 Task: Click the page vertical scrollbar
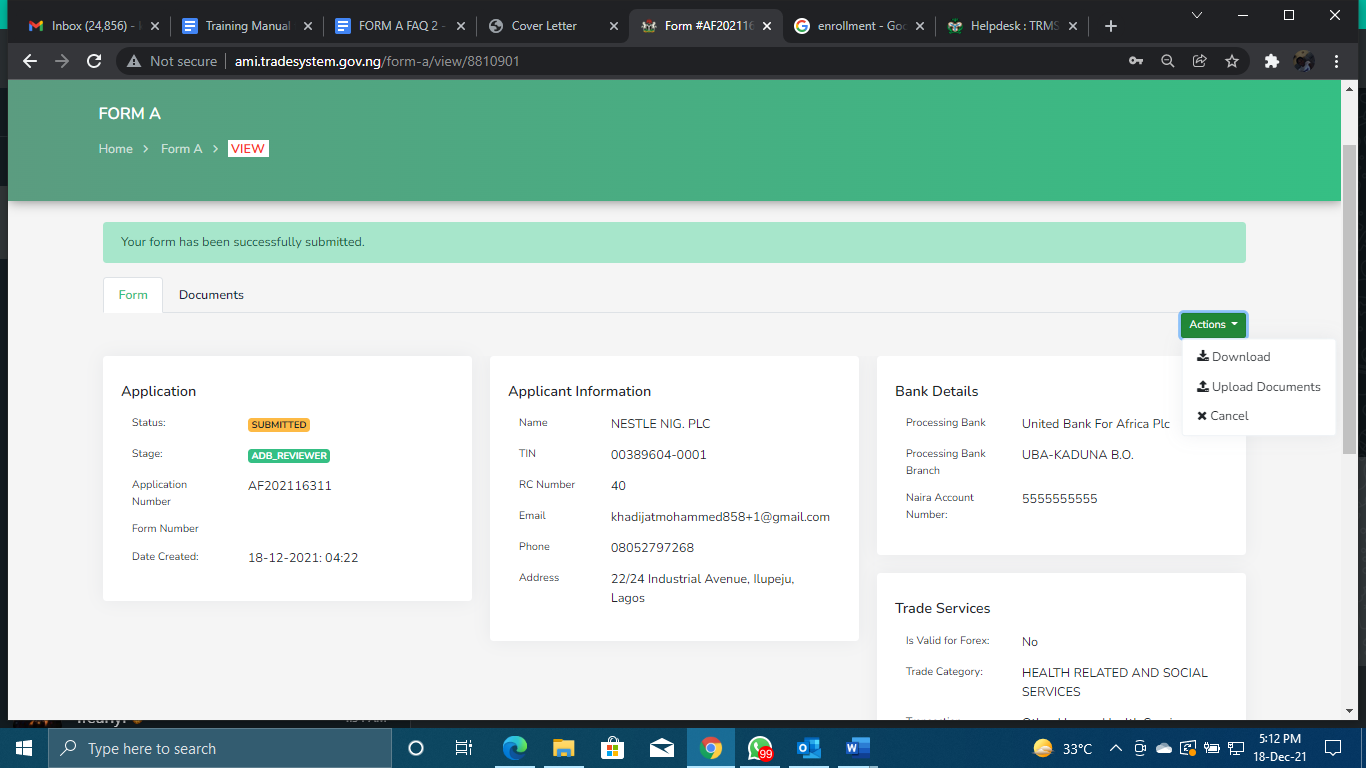tap(1349, 300)
